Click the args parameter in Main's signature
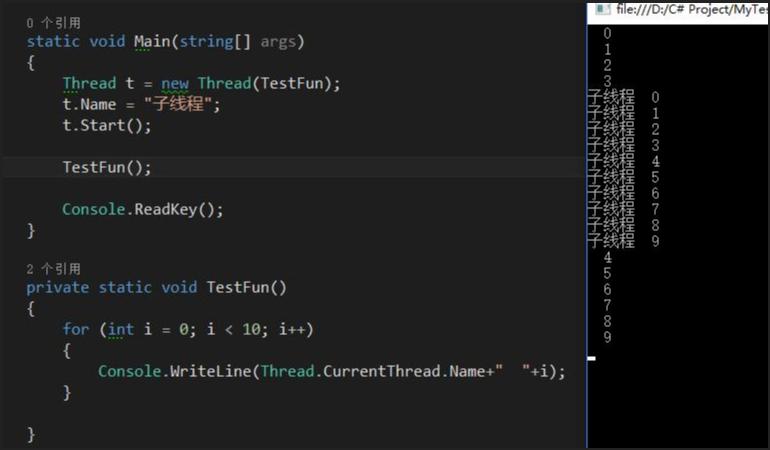Image resolution: width=770 pixels, height=450 pixels. 278,42
